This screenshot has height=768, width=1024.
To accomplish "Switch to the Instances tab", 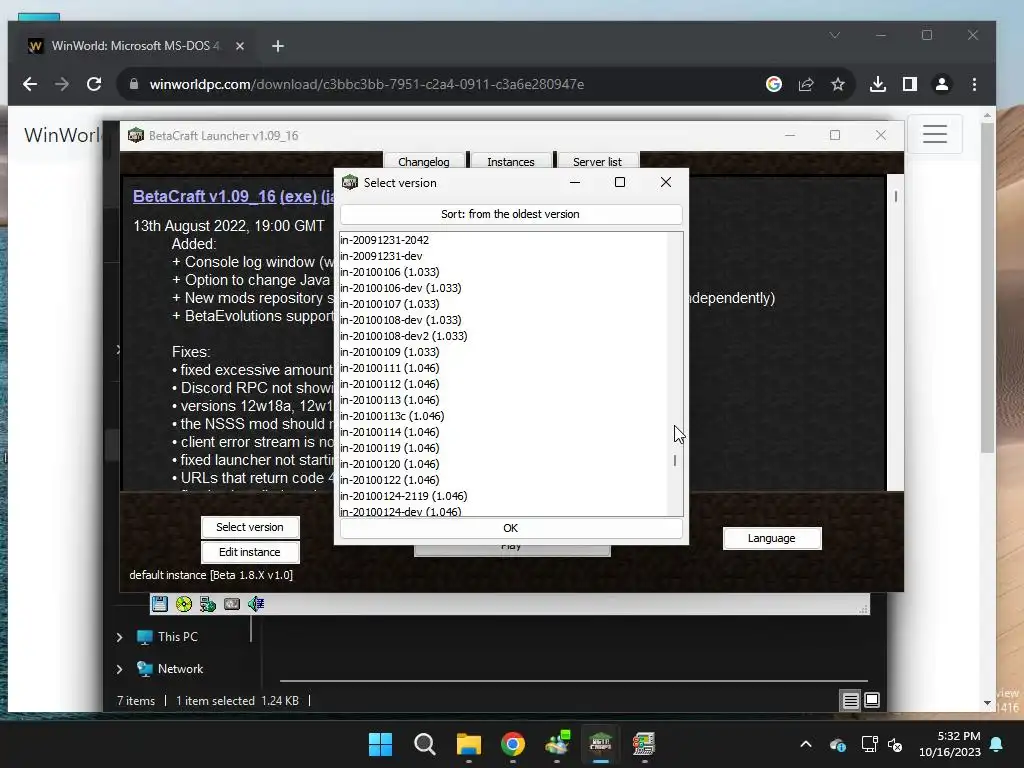I will click(x=511, y=161).
